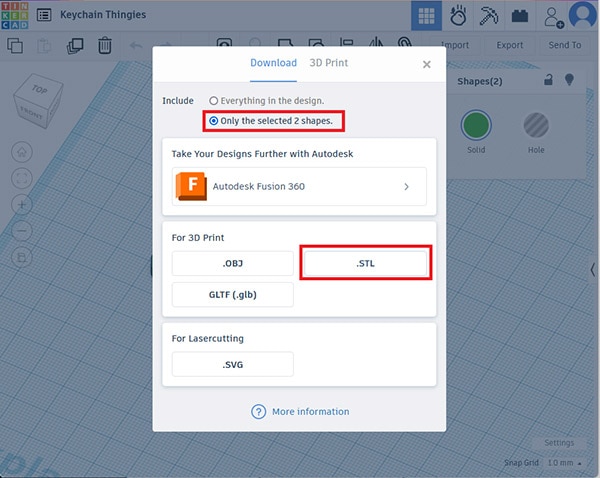Image resolution: width=600 pixels, height=478 pixels.
Task: Download as .SVG for lasercutting
Action: tap(233, 364)
